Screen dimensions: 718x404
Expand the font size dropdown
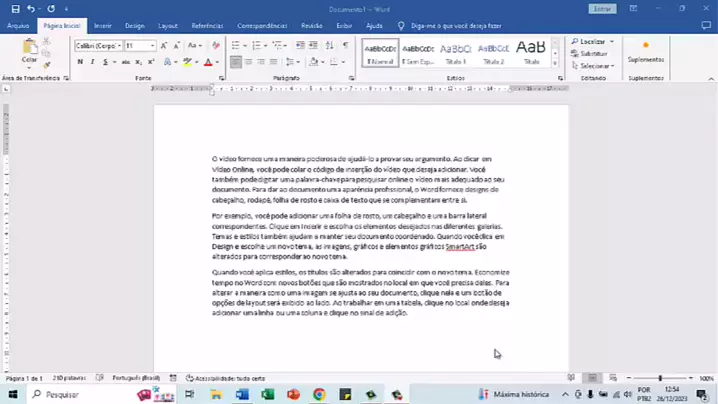(x=153, y=45)
